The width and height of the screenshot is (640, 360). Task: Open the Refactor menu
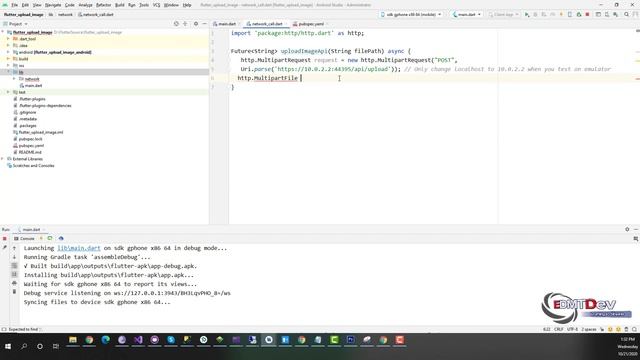[x=103, y=5]
